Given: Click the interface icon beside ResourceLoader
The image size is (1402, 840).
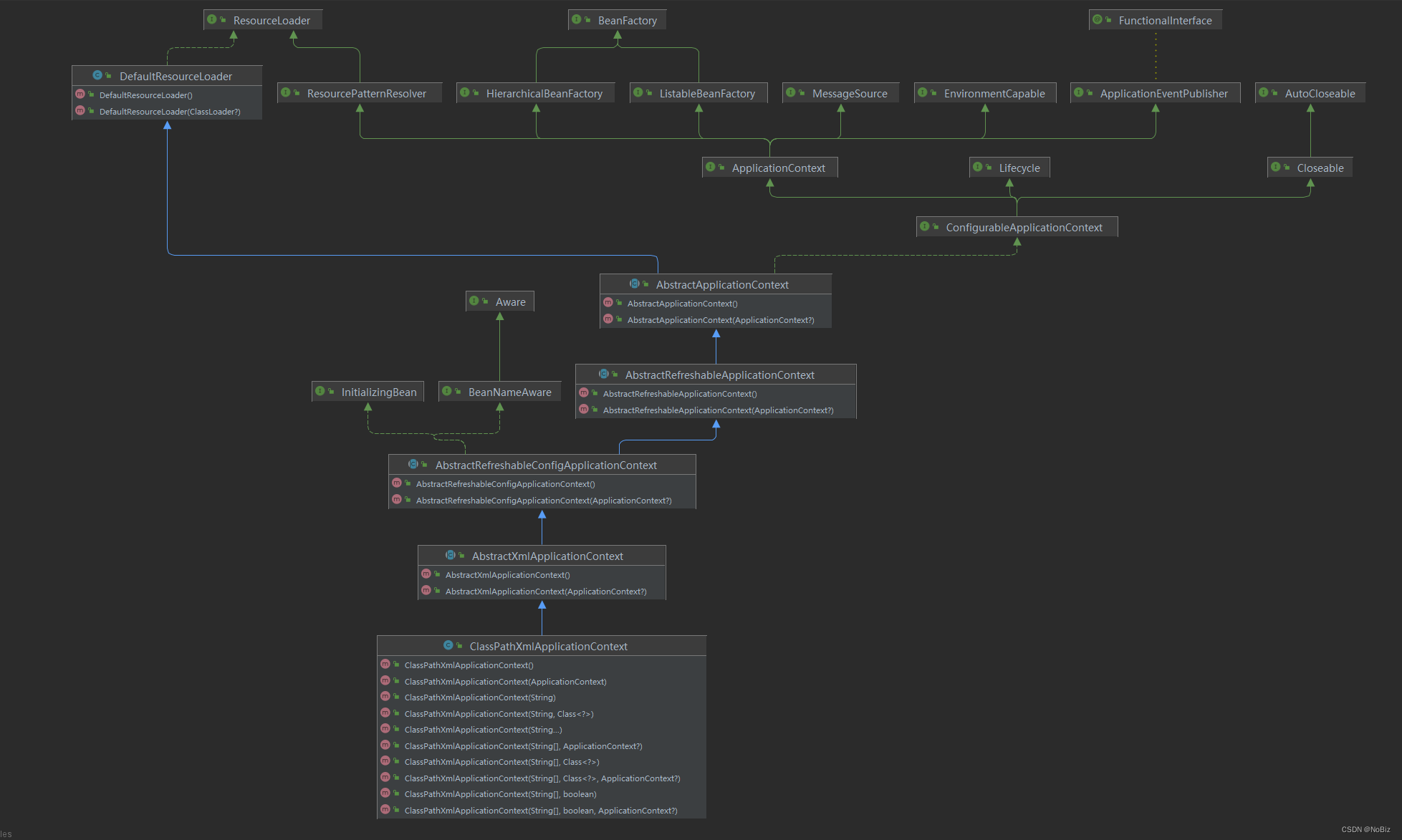Looking at the screenshot, I should pyautogui.click(x=212, y=20).
